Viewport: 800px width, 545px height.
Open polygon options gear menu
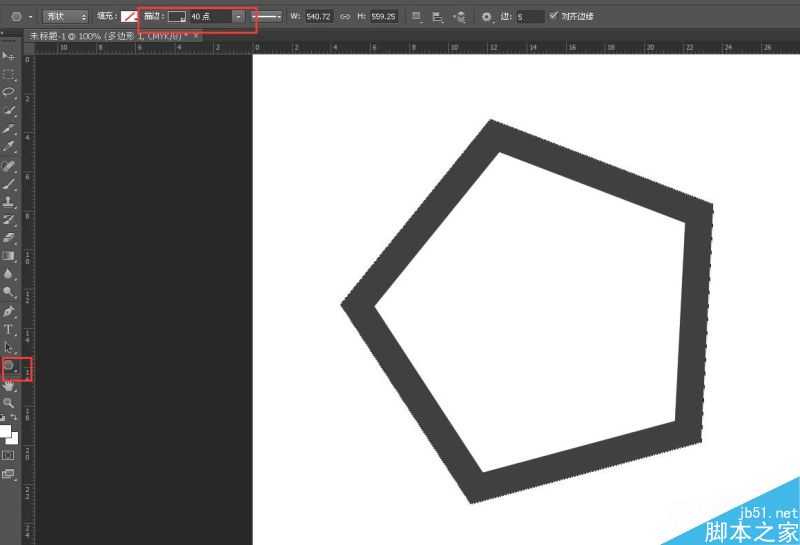487,17
